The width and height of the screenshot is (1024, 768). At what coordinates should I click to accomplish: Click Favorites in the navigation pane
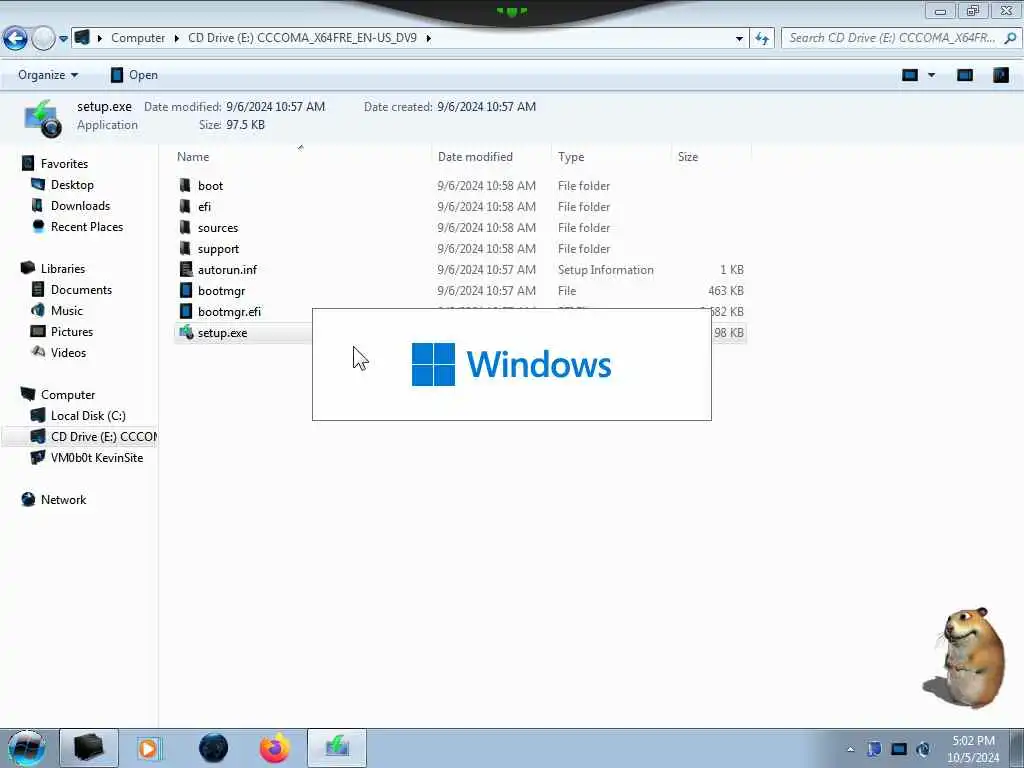(x=64, y=164)
